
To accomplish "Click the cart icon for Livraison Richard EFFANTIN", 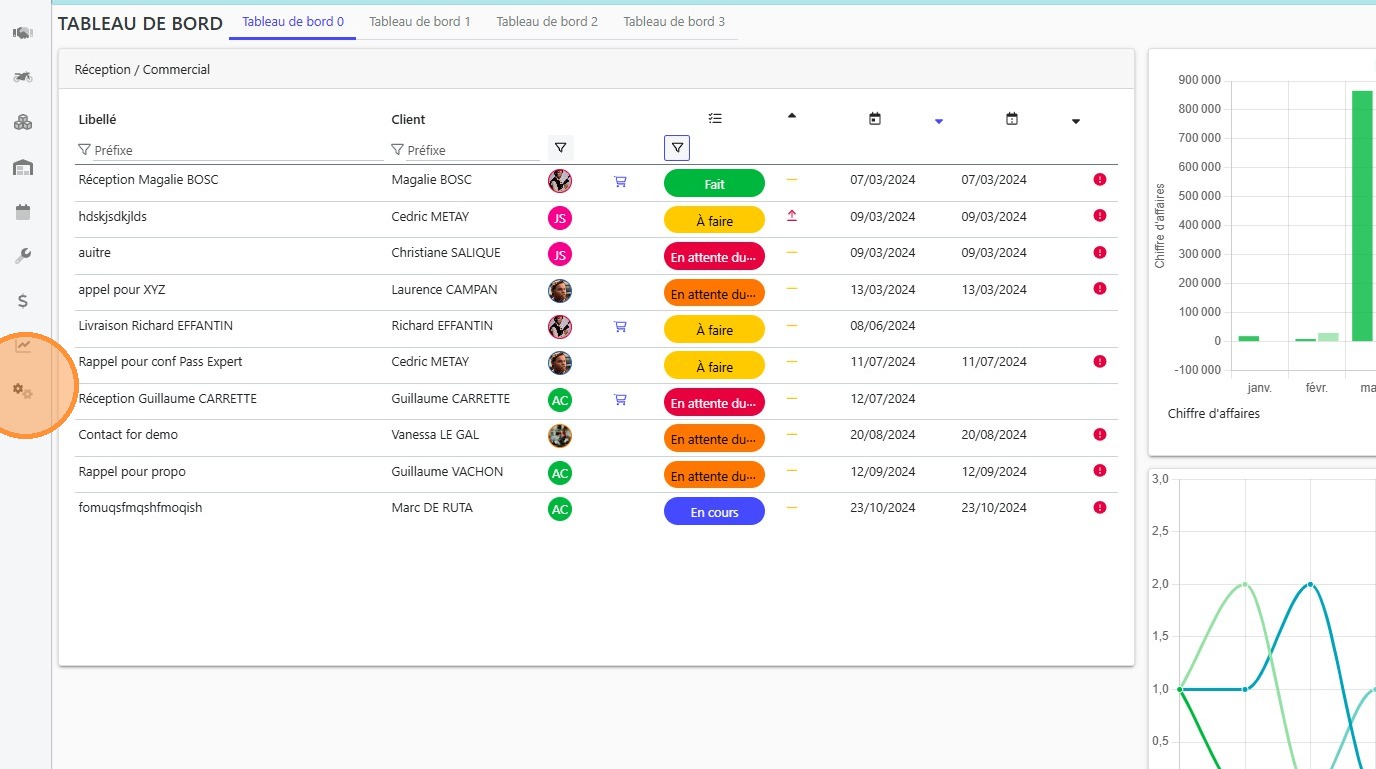I will tap(620, 326).
